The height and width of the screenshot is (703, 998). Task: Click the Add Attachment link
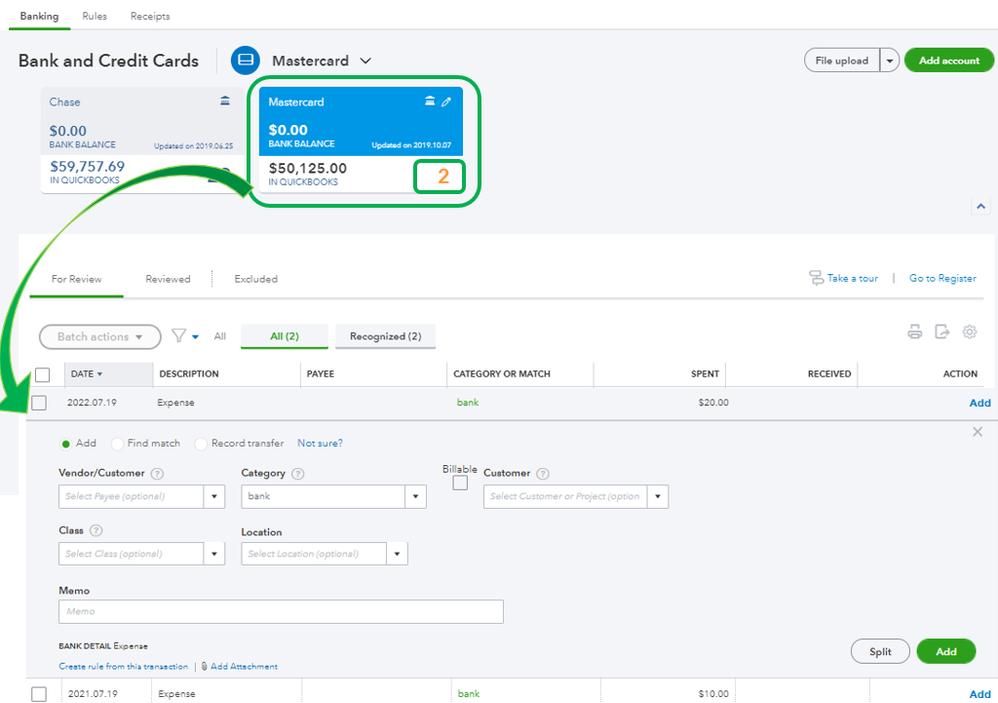tap(244, 666)
